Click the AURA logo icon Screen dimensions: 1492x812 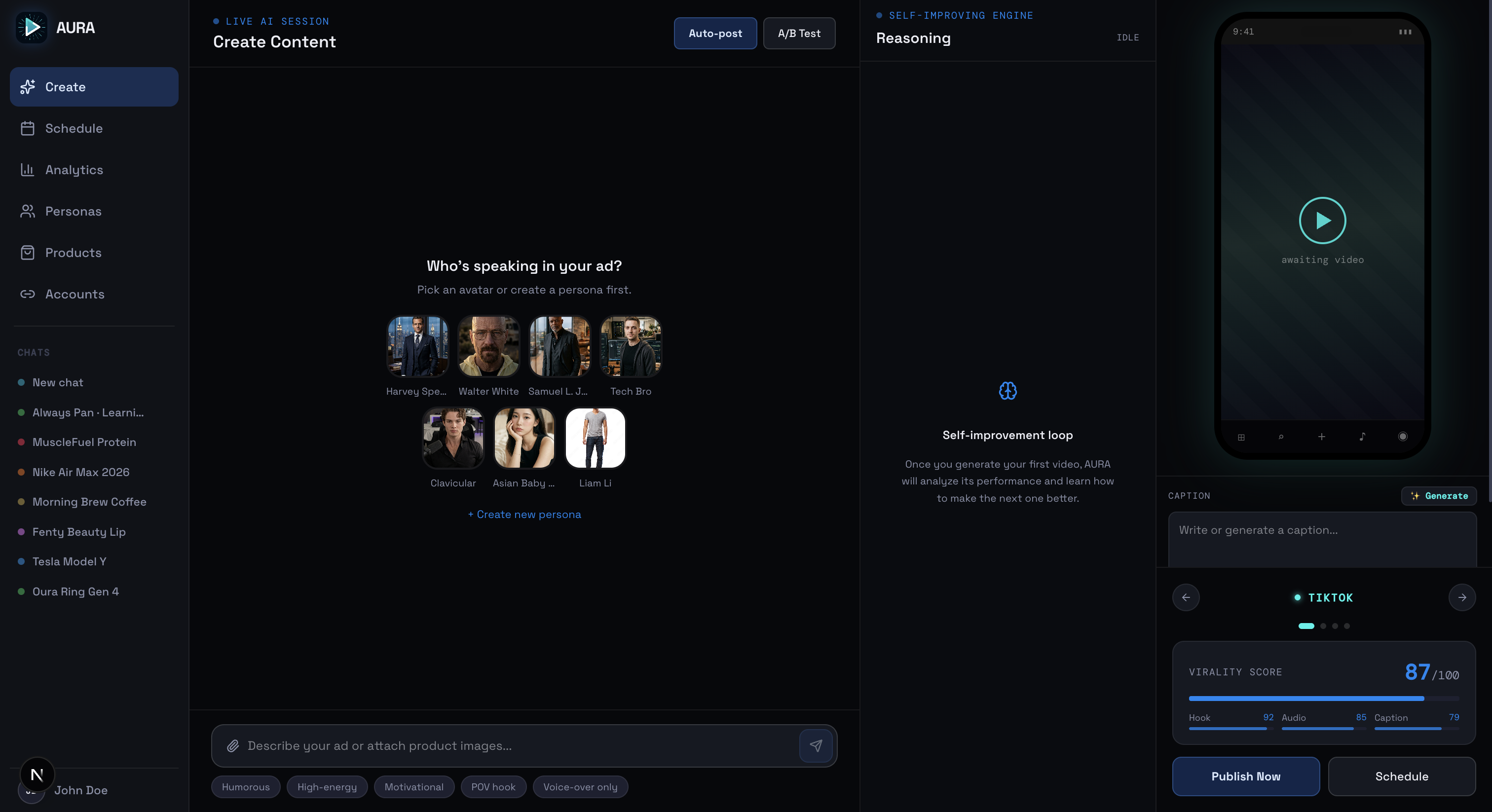(x=31, y=27)
